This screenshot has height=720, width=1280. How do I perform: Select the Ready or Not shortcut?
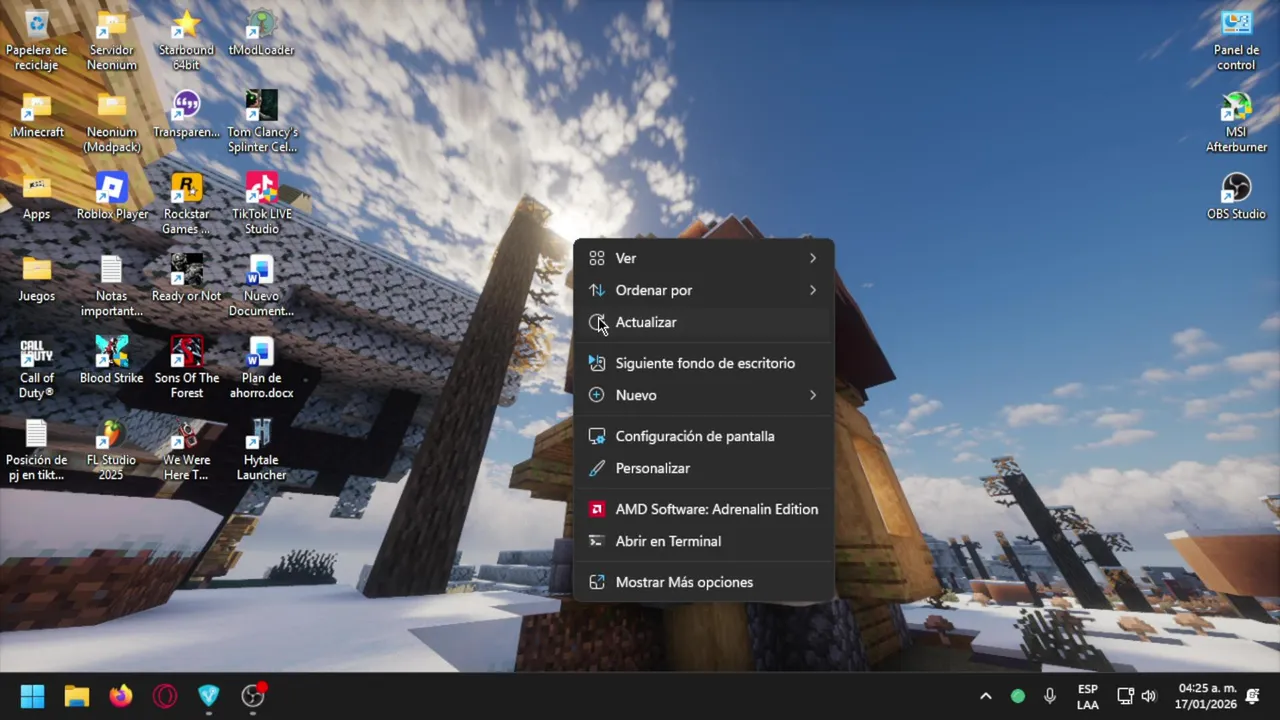click(186, 279)
